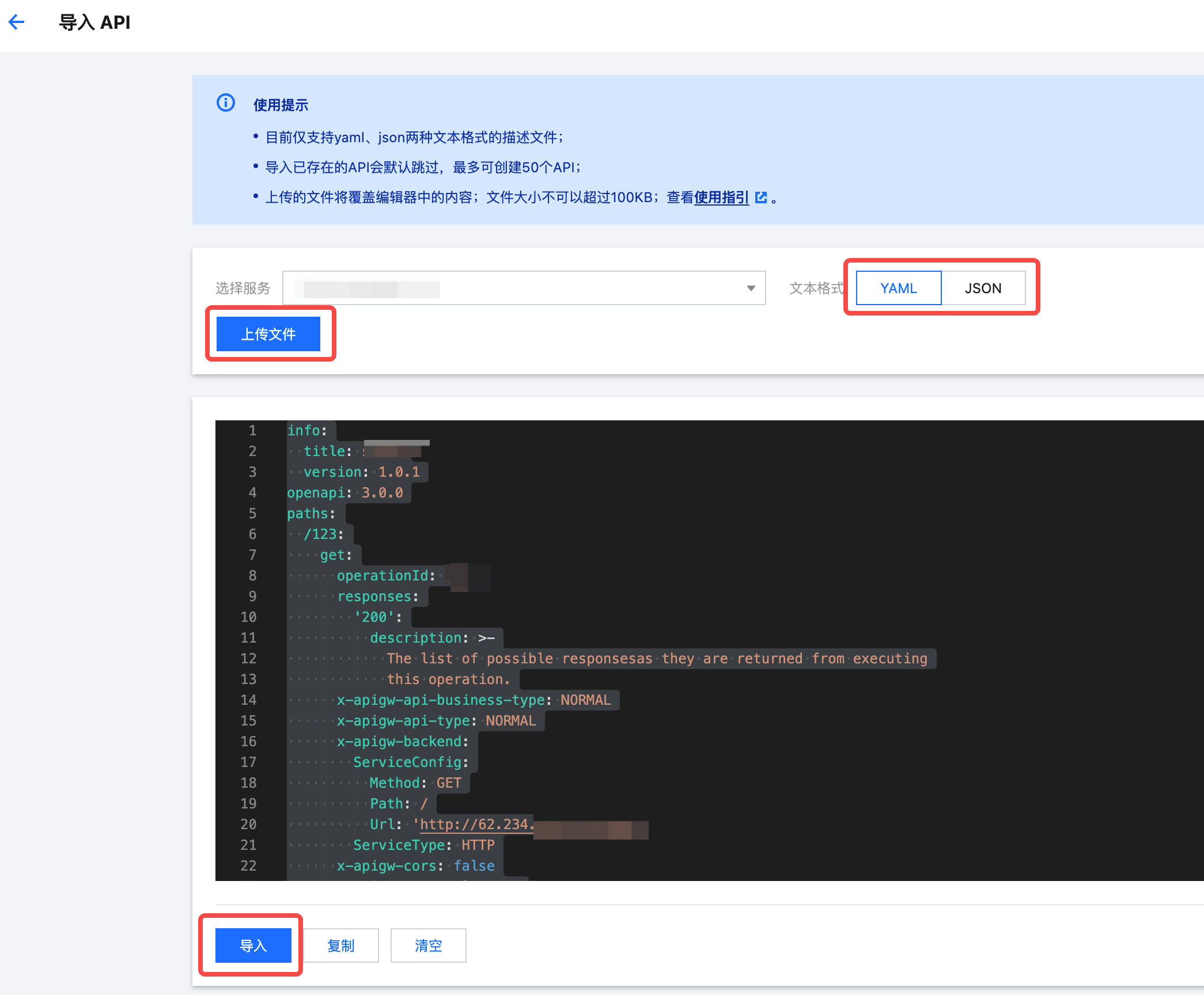This screenshot has height=995, width=1204.
Task: Click the external link icon after 使用指引
Action: 761,198
